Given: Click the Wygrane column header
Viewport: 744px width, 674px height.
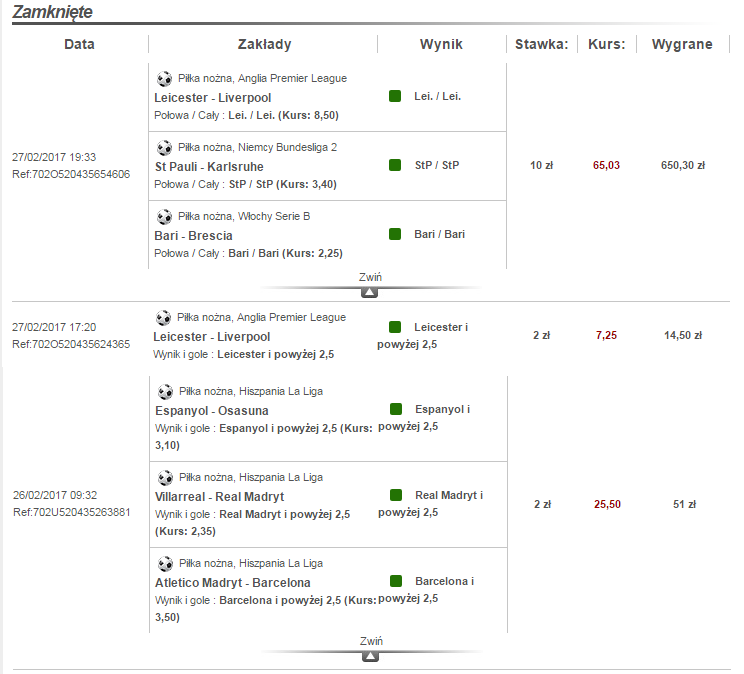Looking at the screenshot, I should (x=682, y=44).
